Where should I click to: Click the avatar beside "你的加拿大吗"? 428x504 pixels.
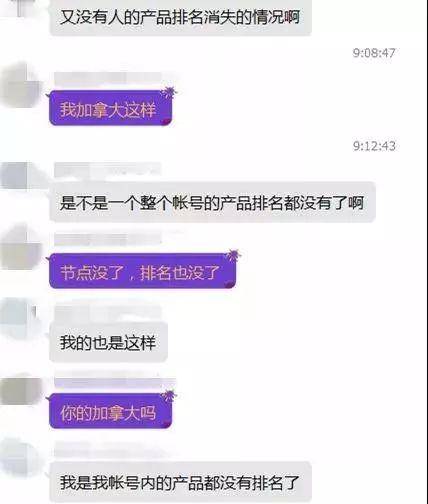pyautogui.click(x=21, y=389)
